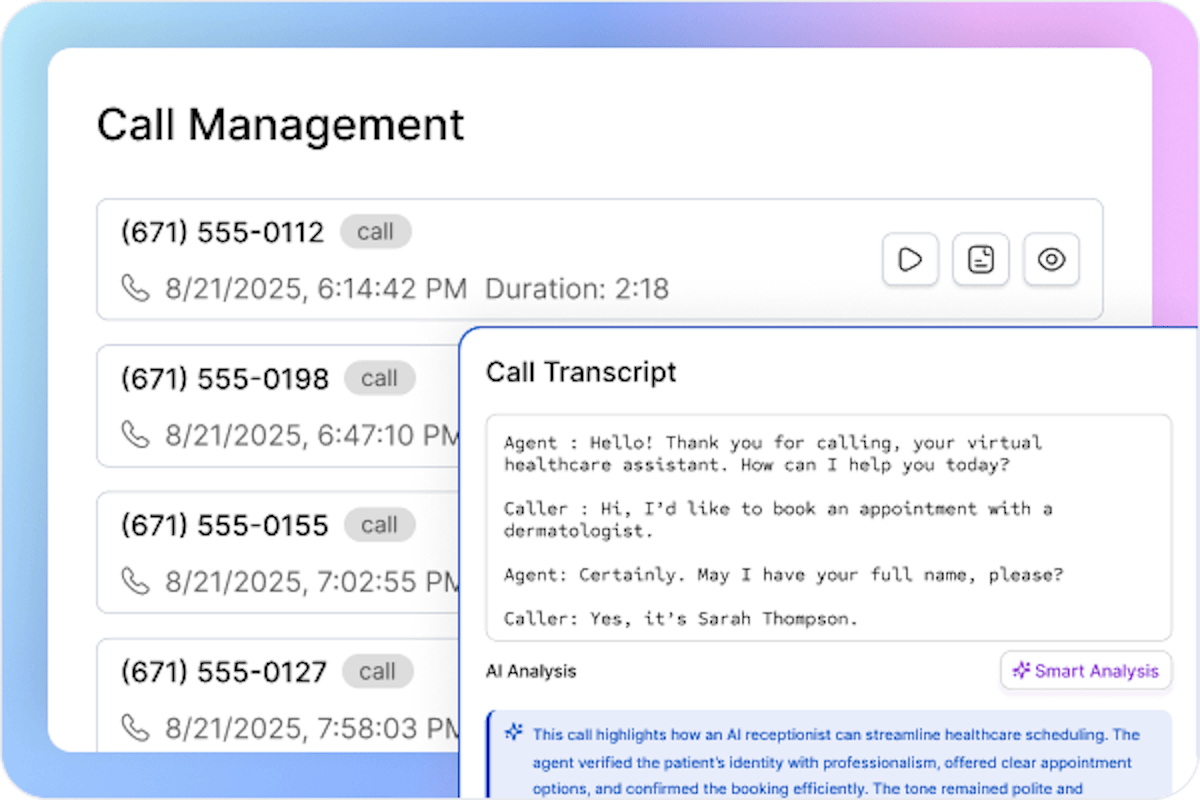1200x800 pixels.
Task: Click the AI Analysis section label
Action: point(531,671)
